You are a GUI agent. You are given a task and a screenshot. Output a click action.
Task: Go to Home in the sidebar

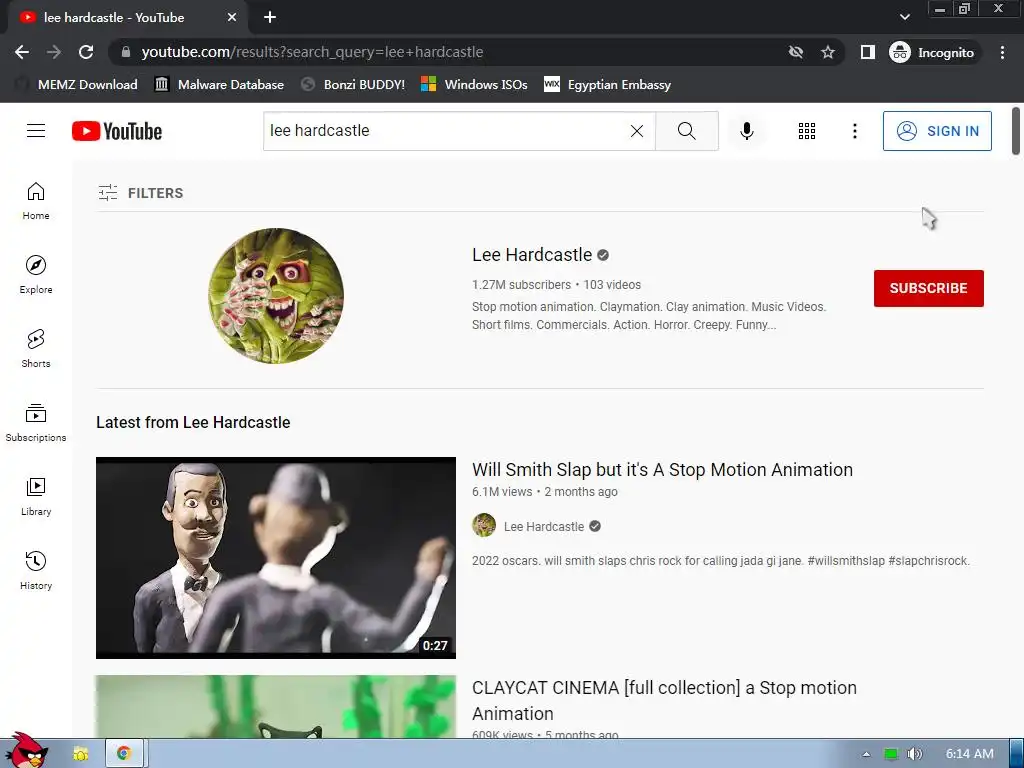[x=36, y=200]
